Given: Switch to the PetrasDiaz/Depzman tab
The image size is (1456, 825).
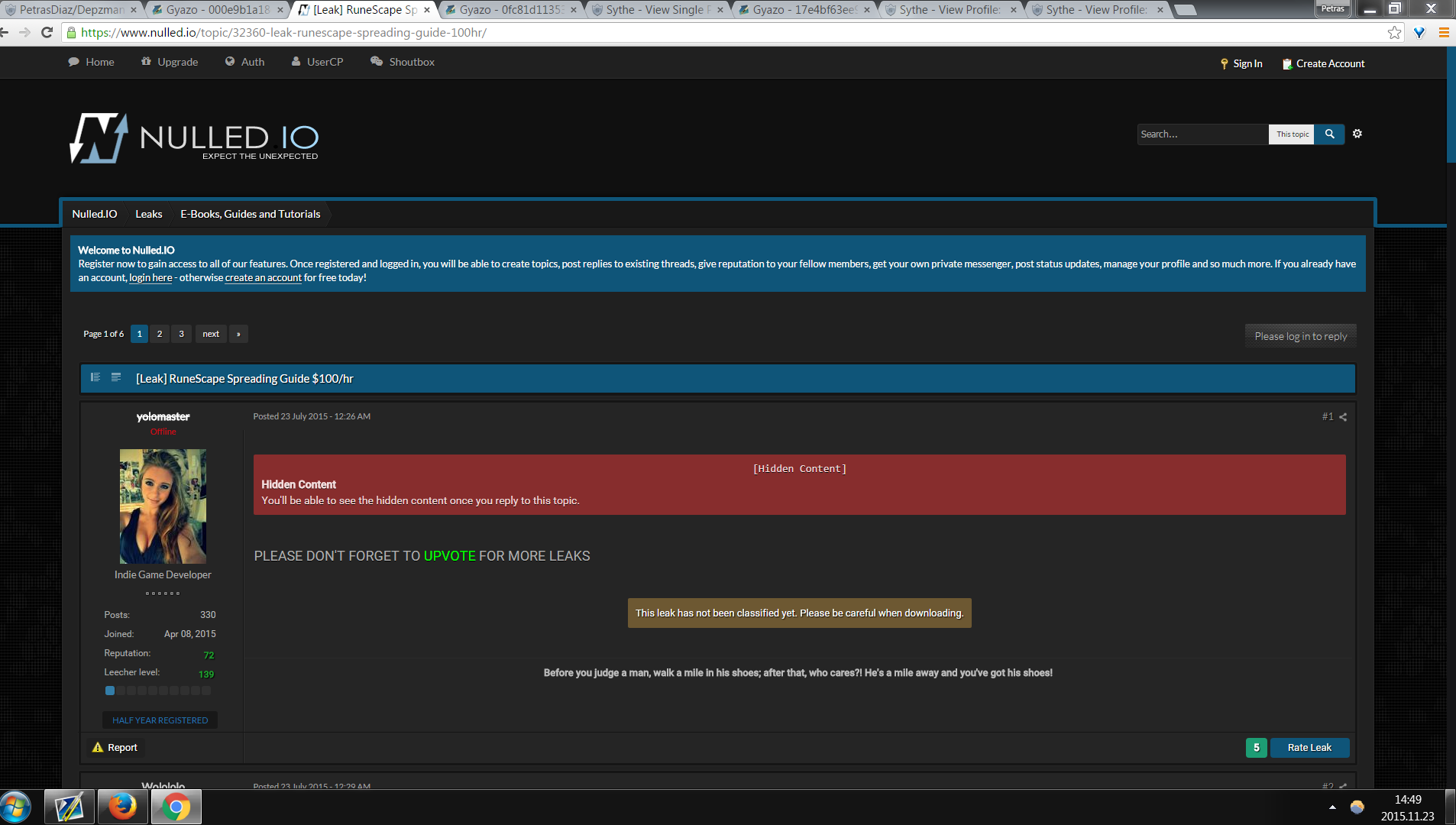Looking at the screenshot, I should coord(70,10).
